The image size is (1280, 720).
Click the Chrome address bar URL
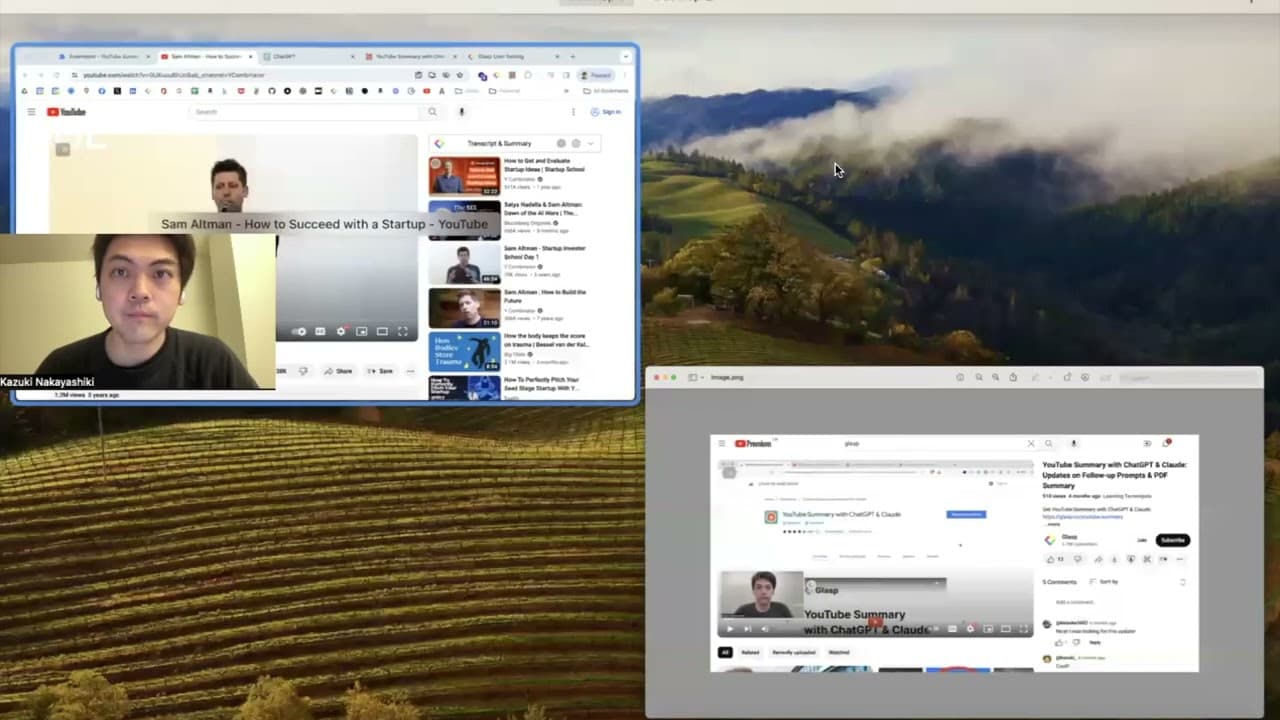click(173, 75)
